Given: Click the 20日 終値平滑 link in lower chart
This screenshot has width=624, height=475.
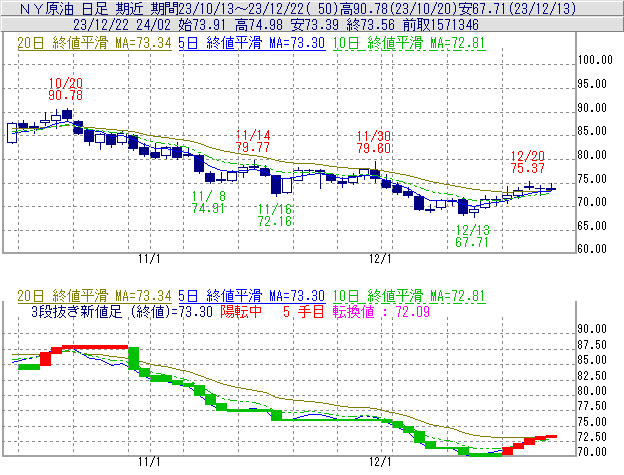Looking at the screenshot, I should (94, 296).
